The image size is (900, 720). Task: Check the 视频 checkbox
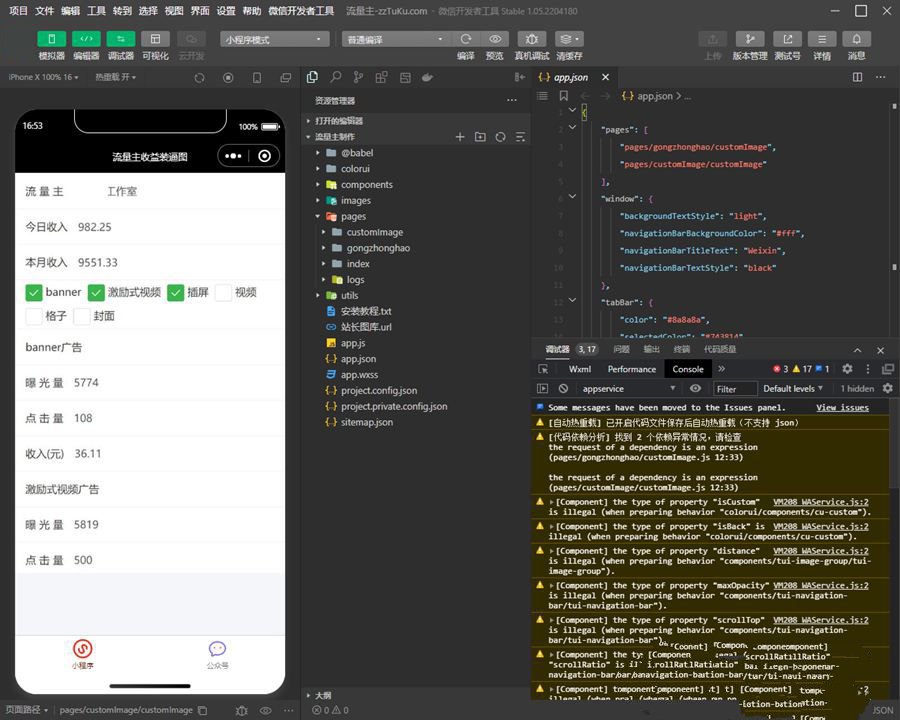click(x=223, y=292)
